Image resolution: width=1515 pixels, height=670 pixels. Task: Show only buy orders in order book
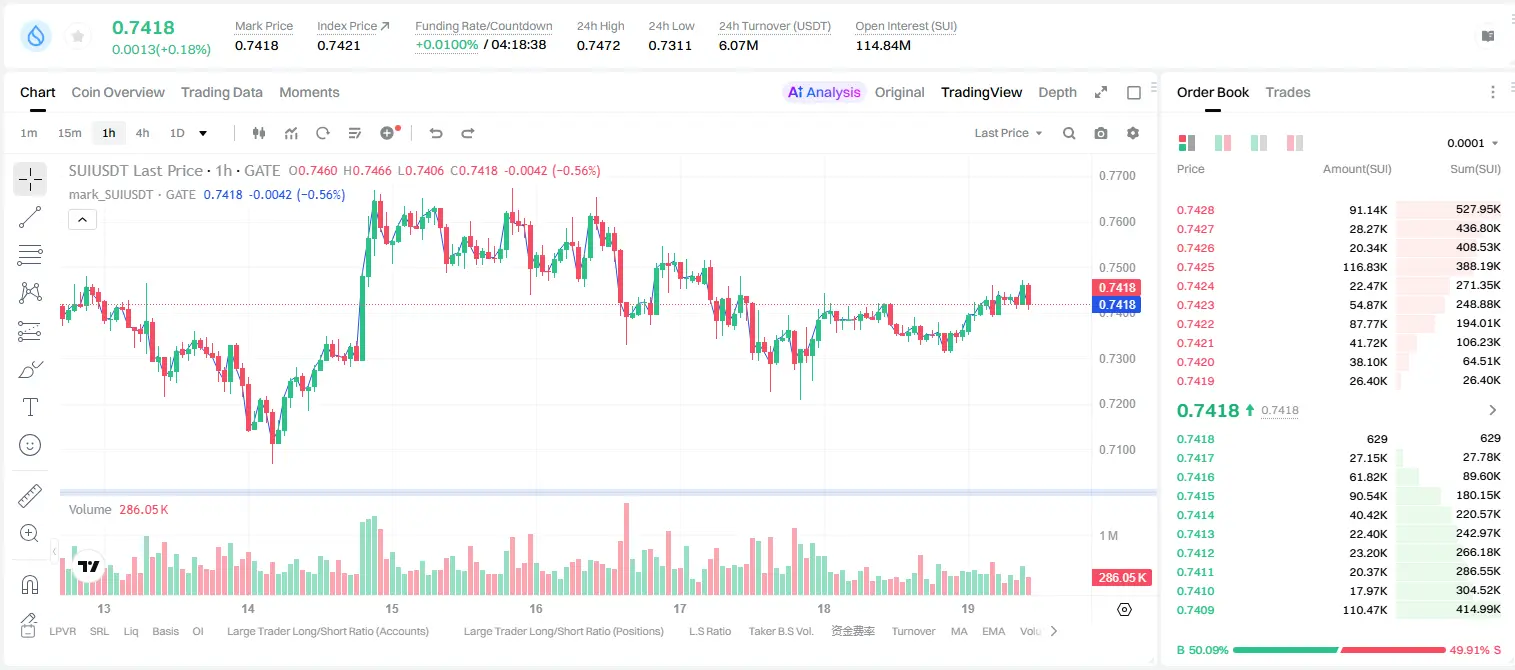pyautogui.click(x=1259, y=143)
